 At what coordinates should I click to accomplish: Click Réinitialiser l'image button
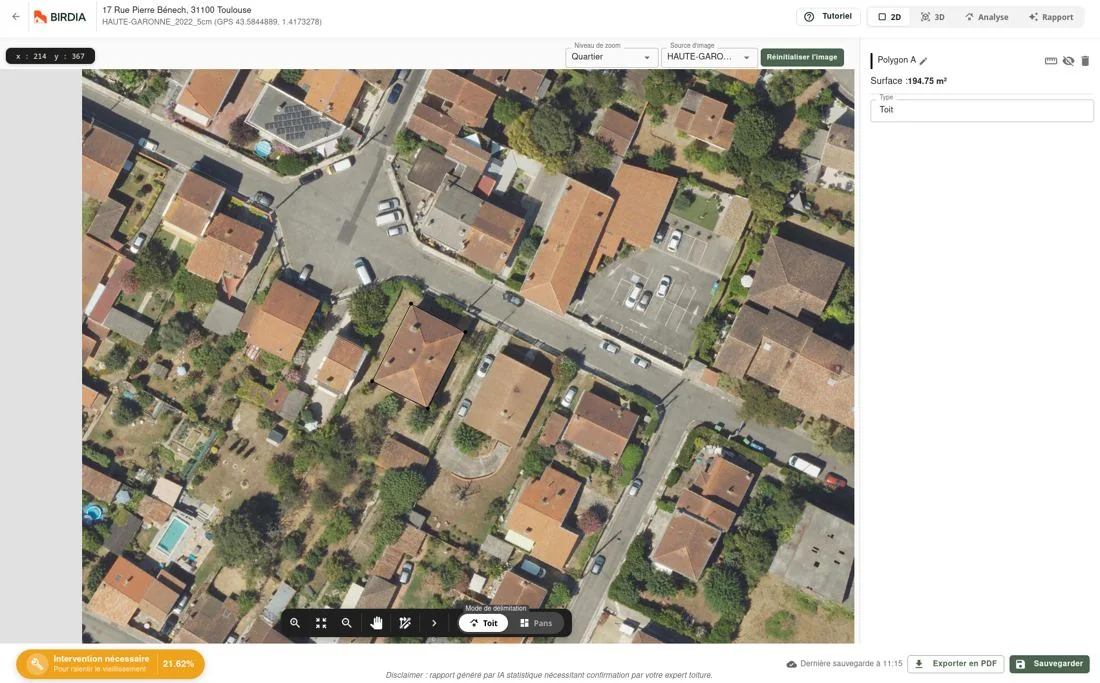(x=802, y=57)
